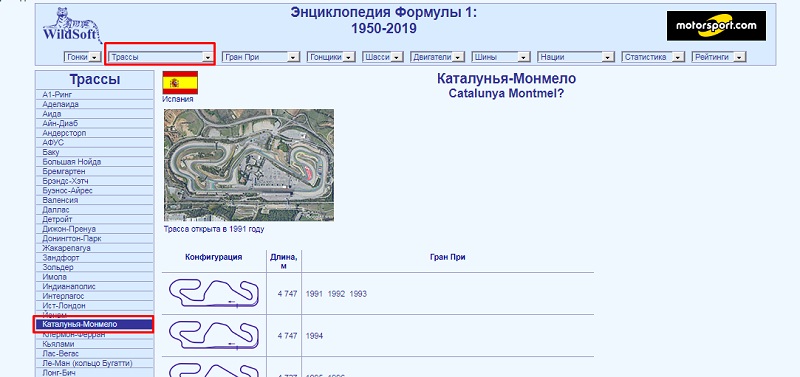Open the Баку track entry

pyautogui.click(x=94, y=152)
